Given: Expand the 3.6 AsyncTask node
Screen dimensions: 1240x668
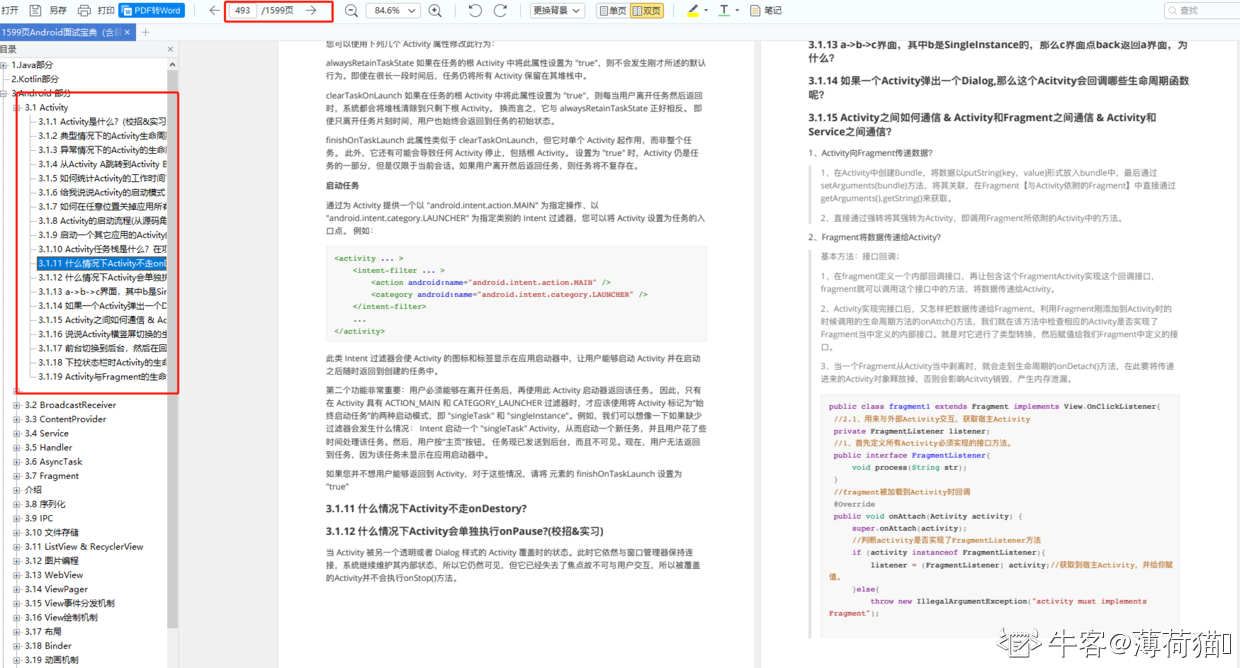Looking at the screenshot, I should tap(17, 462).
